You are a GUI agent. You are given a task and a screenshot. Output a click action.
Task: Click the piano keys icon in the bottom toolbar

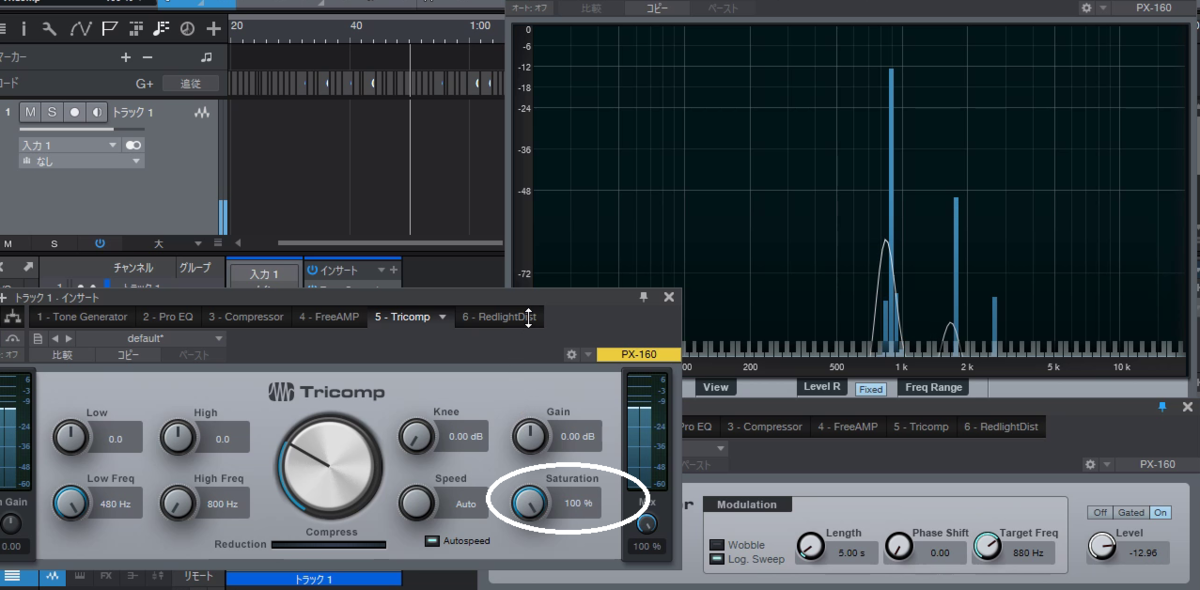tap(79, 577)
